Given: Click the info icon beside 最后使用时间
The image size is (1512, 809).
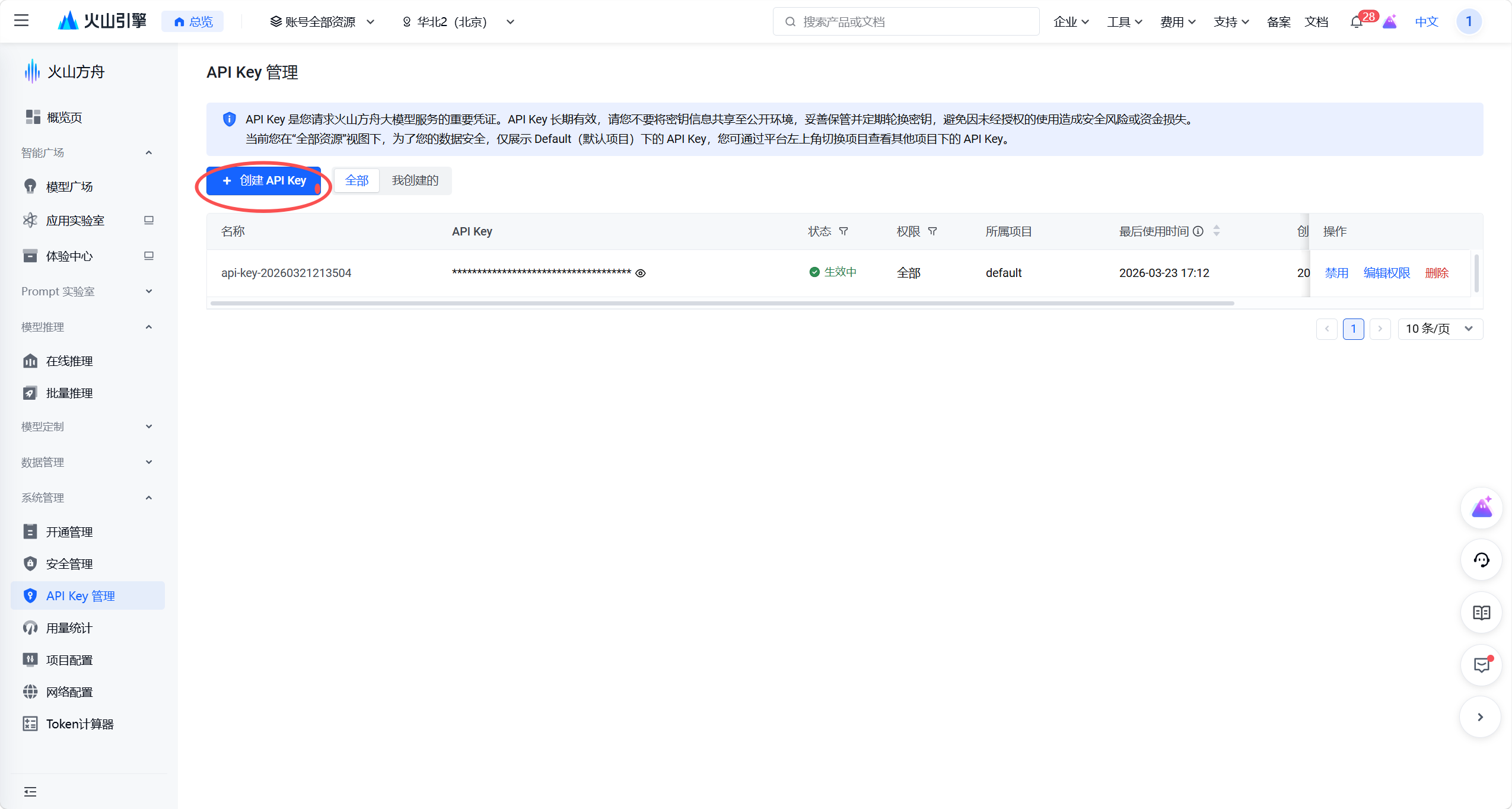Looking at the screenshot, I should (1198, 231).
